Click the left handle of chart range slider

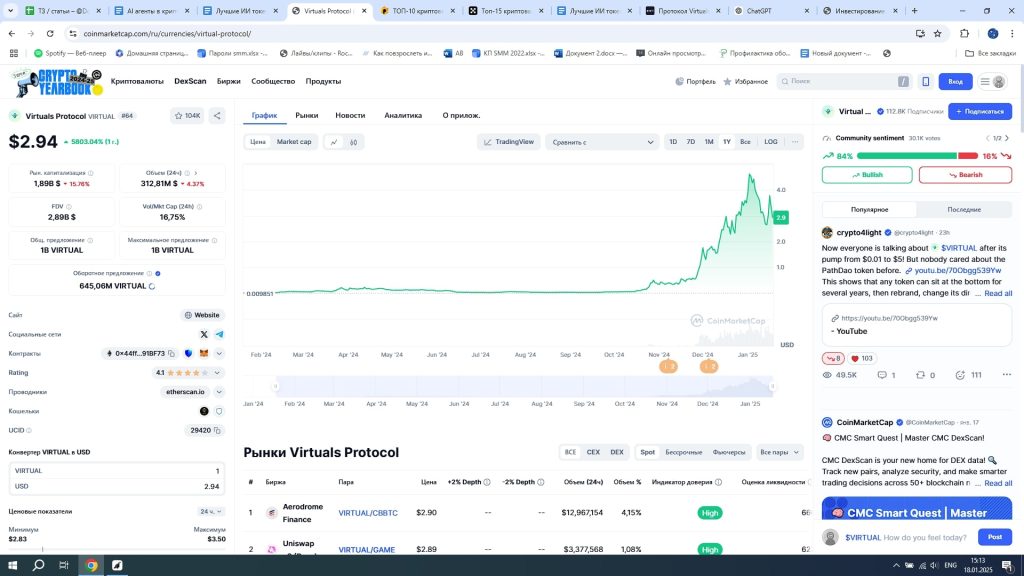pyautogui.click(x=276, y=387)
